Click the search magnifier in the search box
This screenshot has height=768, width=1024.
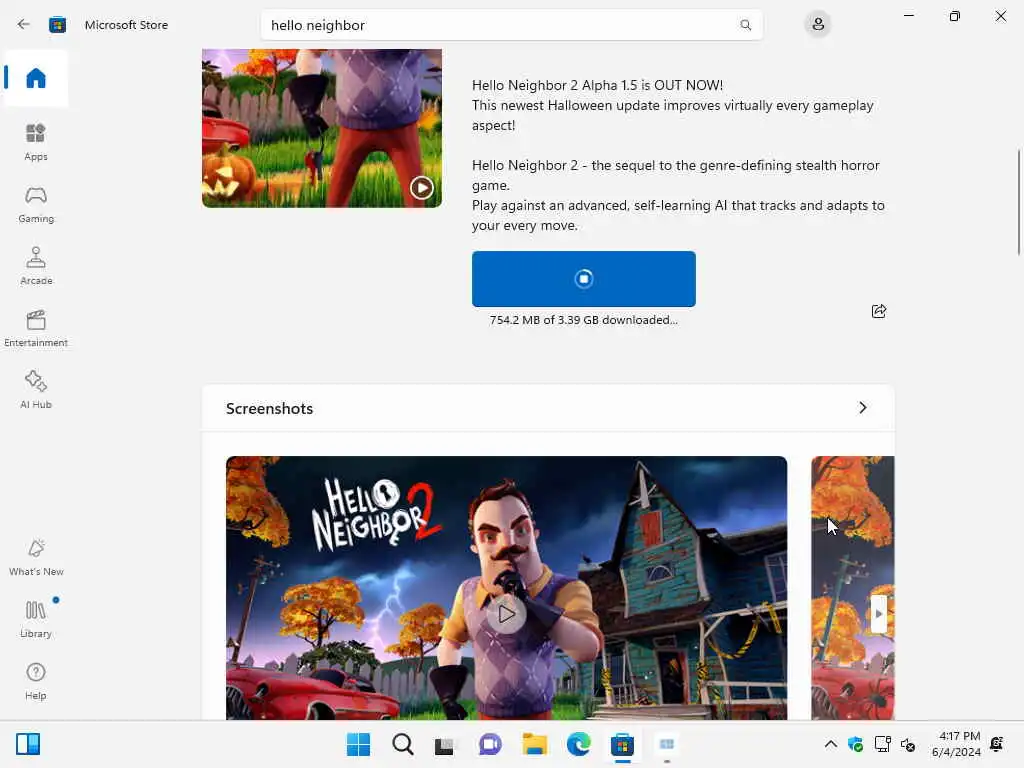point(745,25)
